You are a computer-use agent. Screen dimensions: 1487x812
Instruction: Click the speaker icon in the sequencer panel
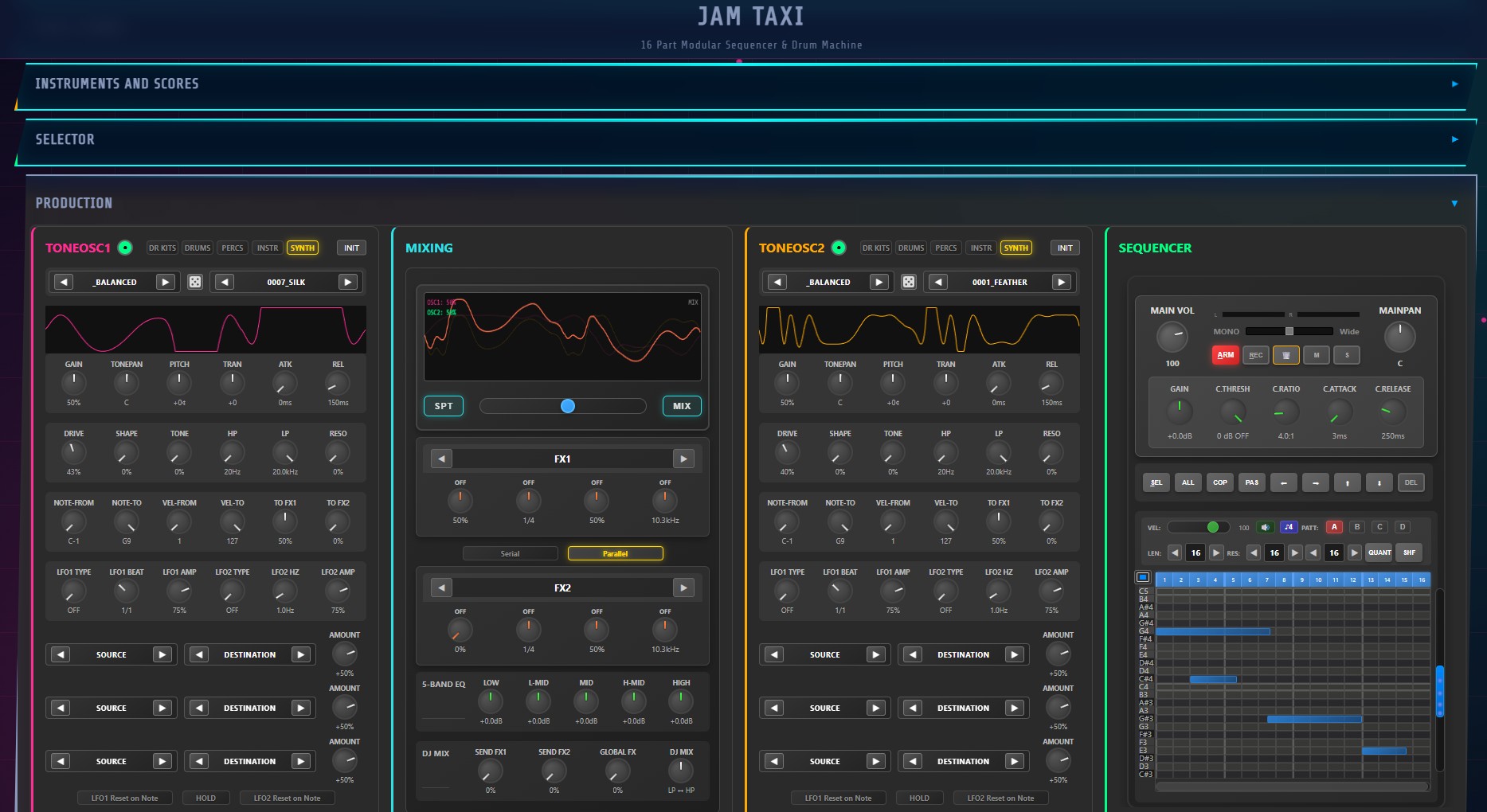1266,526
